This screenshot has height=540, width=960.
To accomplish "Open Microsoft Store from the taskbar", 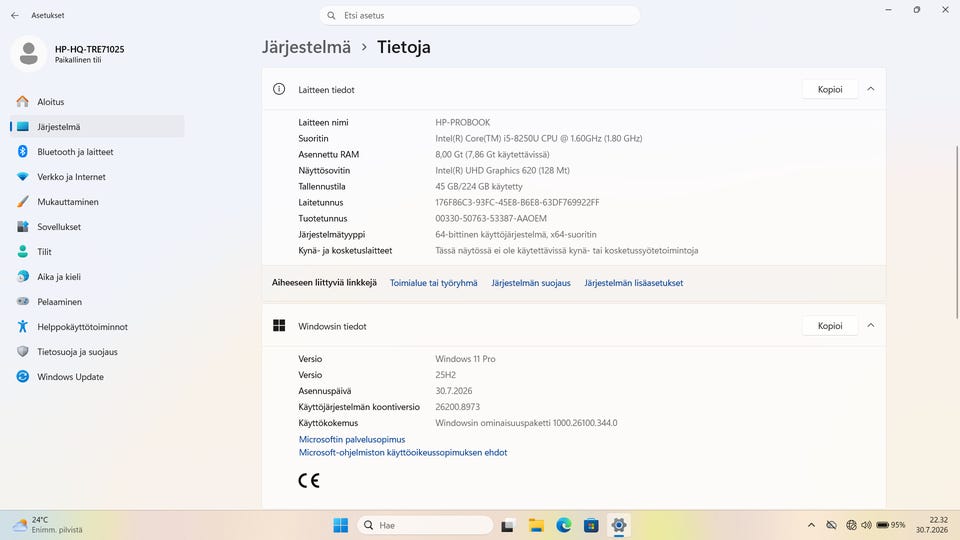I will pyautogui.click(x=591, y=525).
